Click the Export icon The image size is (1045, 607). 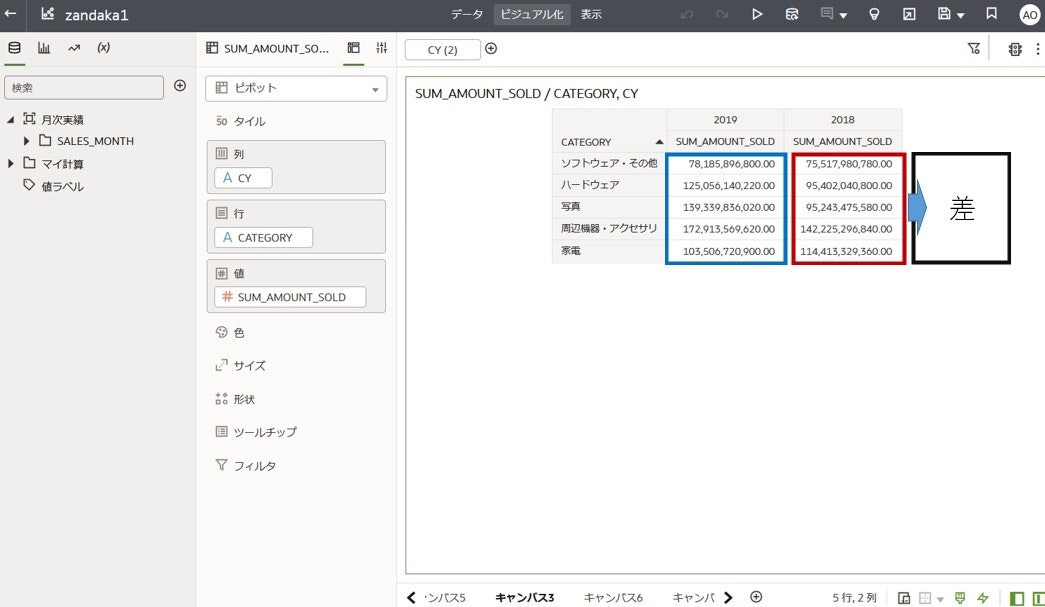(909, 14)
